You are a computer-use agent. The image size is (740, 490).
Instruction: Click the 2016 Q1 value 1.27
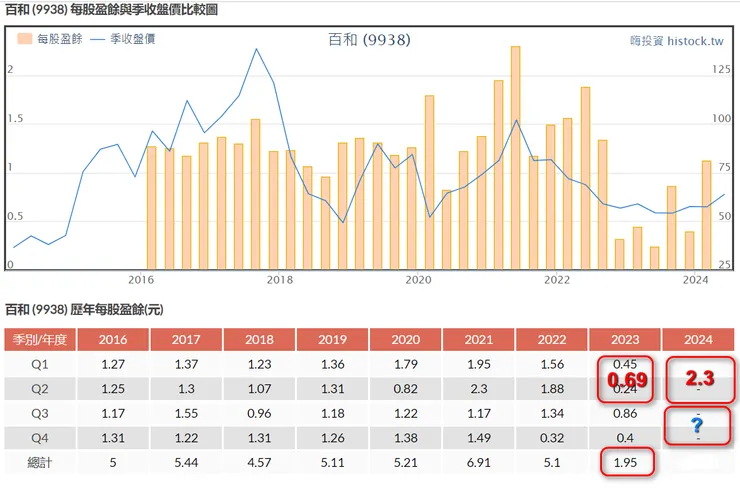coord(113,364)
